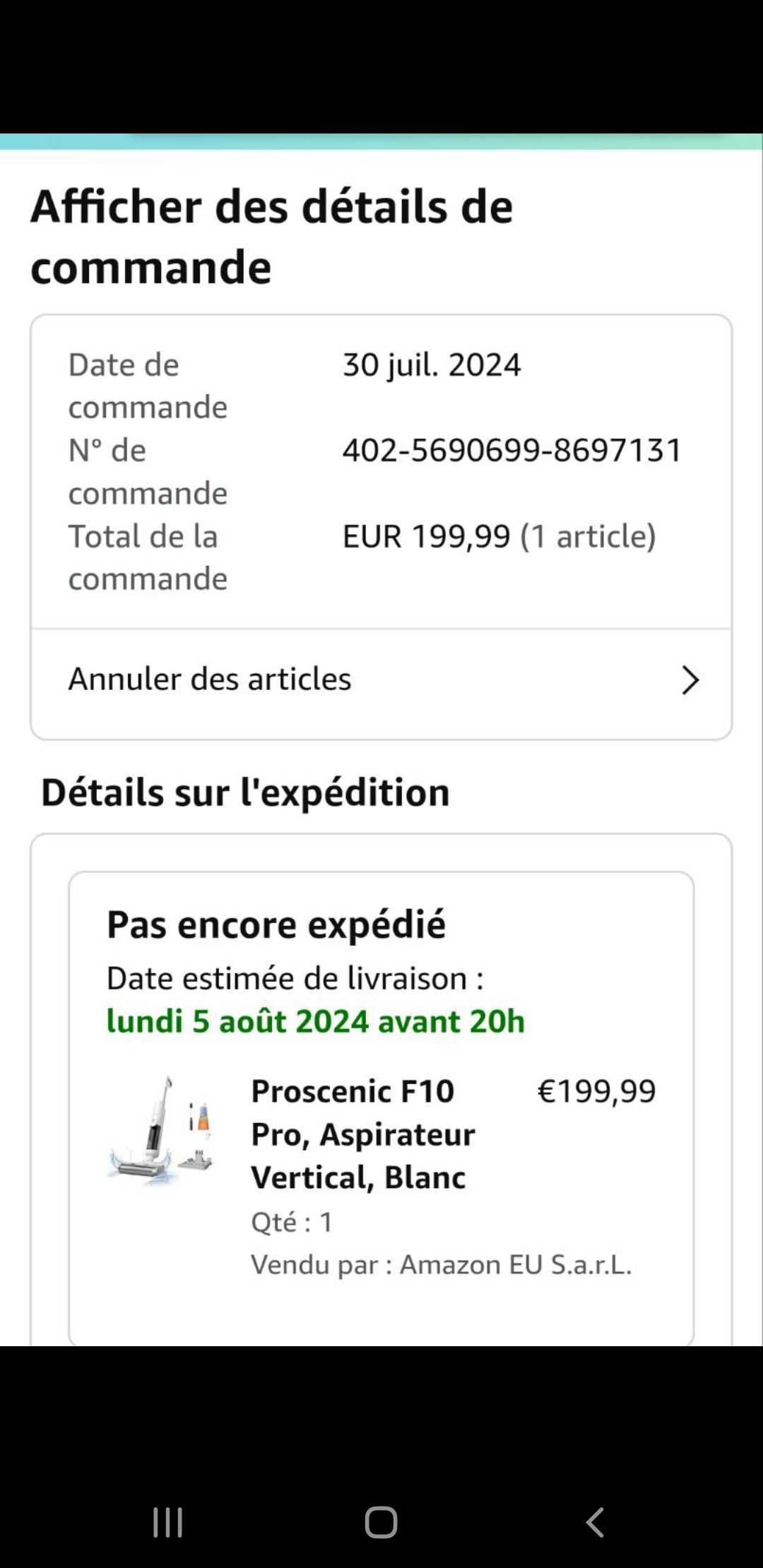Tap the Pas encore expédié status heading
The image size is (763, 1568).
(x=276, y=925)
